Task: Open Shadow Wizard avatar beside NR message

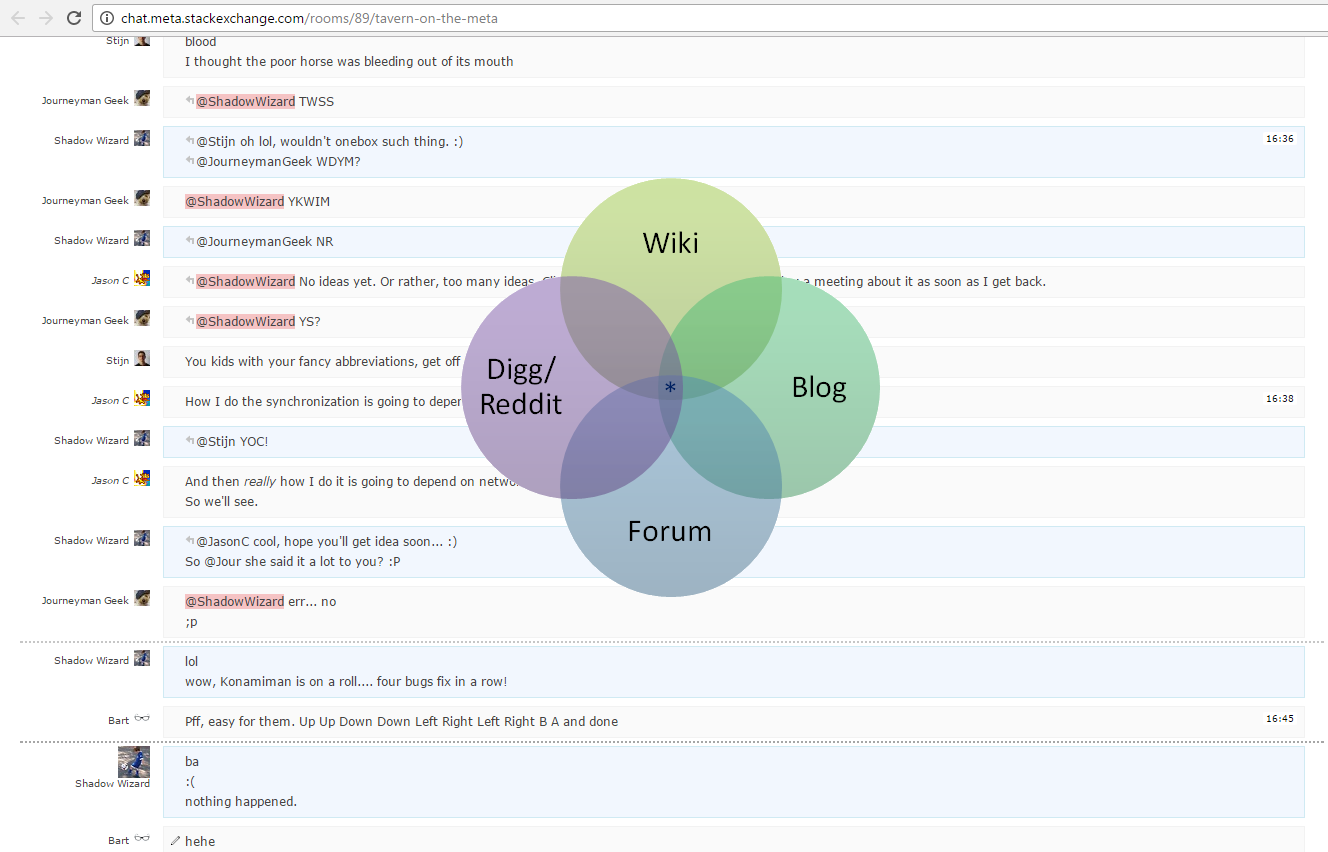Action: click(142, 238)
